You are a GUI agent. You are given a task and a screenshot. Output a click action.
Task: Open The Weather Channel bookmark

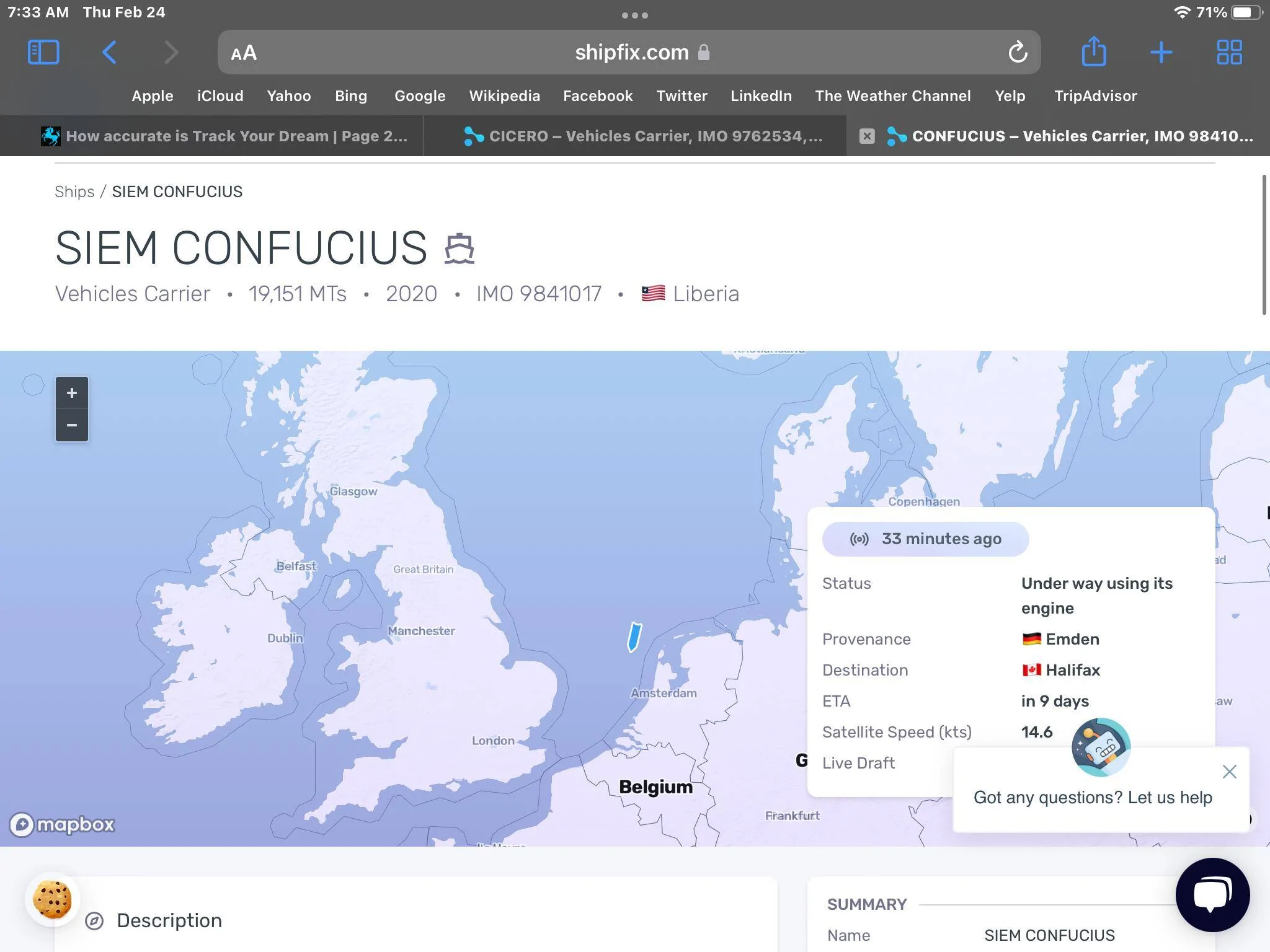(893, 96)
